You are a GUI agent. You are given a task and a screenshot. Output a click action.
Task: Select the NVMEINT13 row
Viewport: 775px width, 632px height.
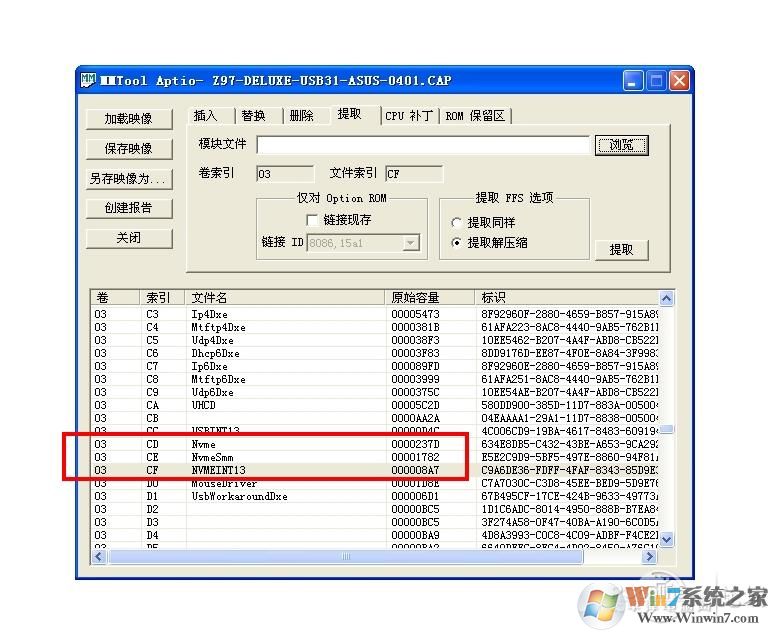375,470
